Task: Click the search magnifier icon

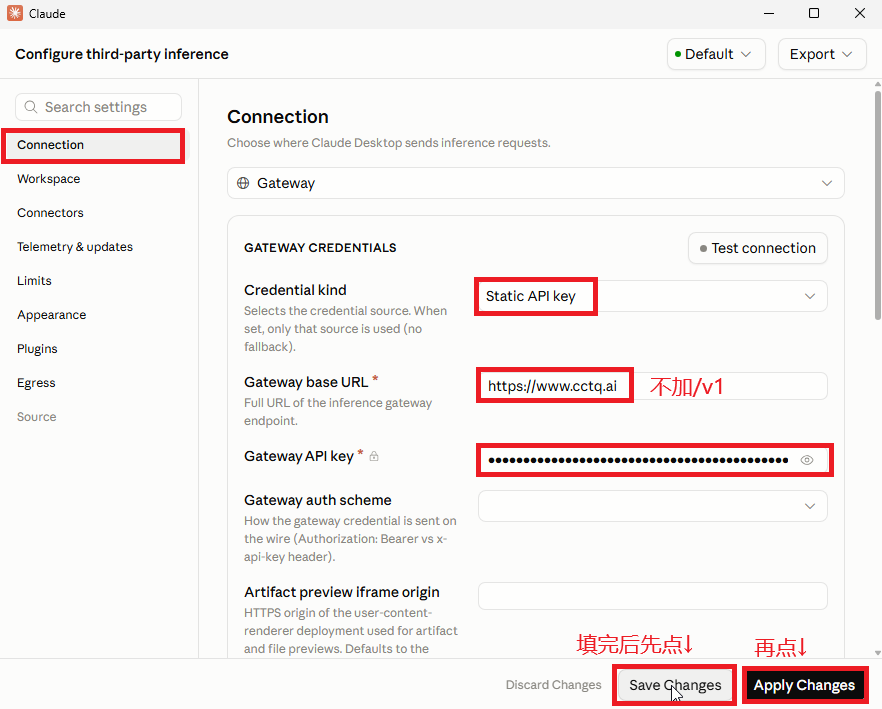Action: [x=31, y=107]
